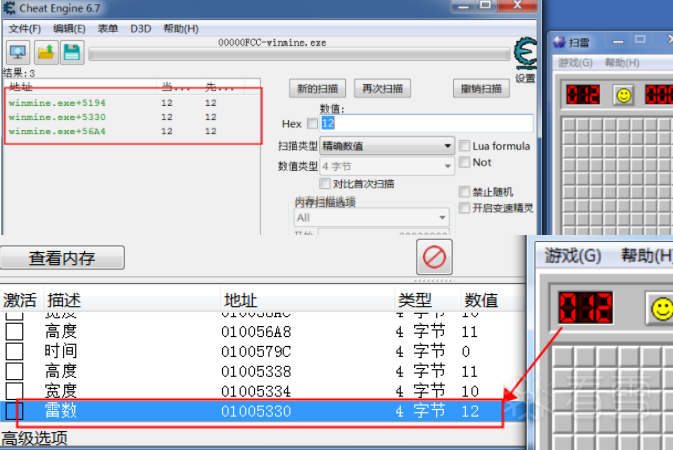Viewport: 673px width, 450px height.
Task: Open the 数值类型 4 字节 dropdown
Action: tap(387, 166)
